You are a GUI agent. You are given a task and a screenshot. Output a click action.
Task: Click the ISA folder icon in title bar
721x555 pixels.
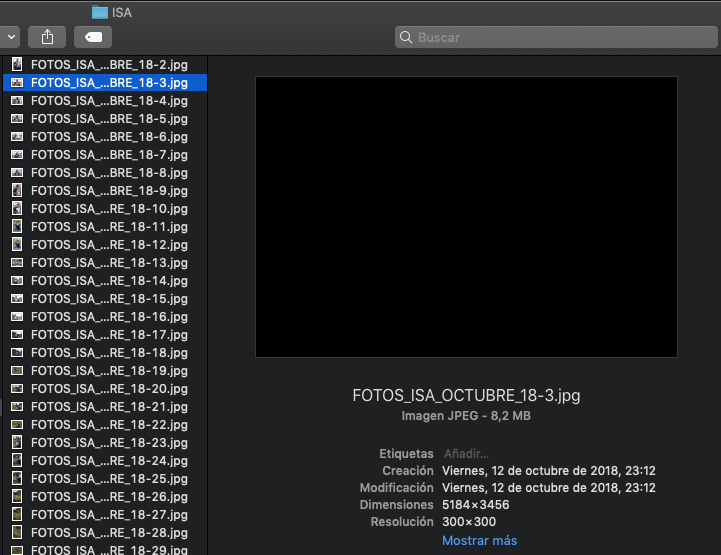(x=100, y=12)
